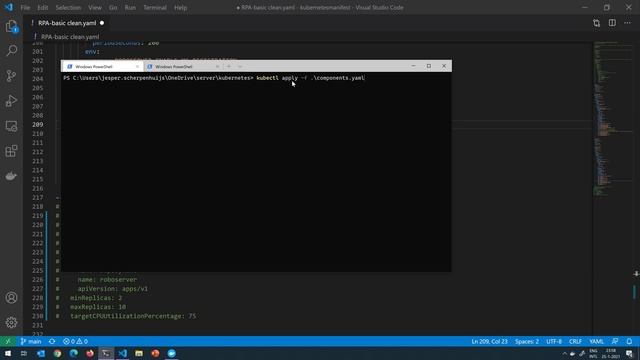Close the second Windows PowerShell tab
Image resolution: width=640 pixels, height=360 pixels.
217,67
